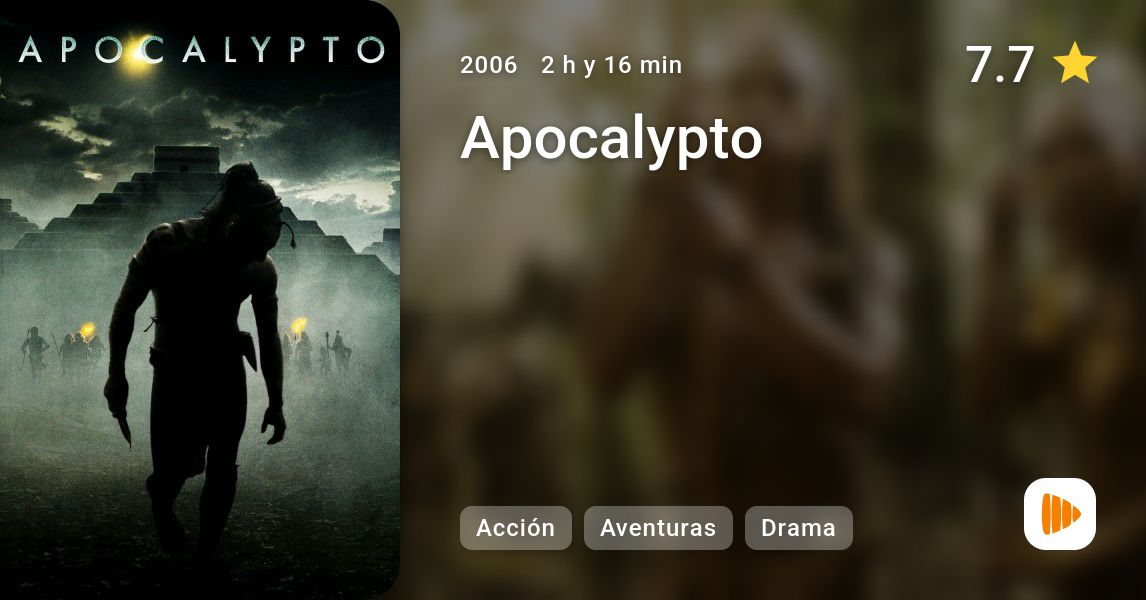Open the Acción genre tag
The width and height of the screenshot is (1146, 600).
tap(515, 528)
